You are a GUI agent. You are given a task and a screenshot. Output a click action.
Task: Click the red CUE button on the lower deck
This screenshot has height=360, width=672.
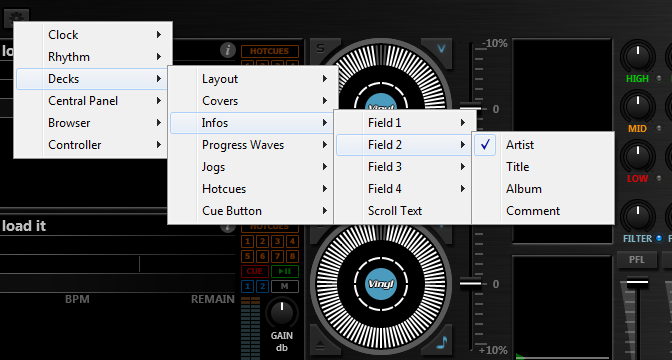[x=255, y=271]
